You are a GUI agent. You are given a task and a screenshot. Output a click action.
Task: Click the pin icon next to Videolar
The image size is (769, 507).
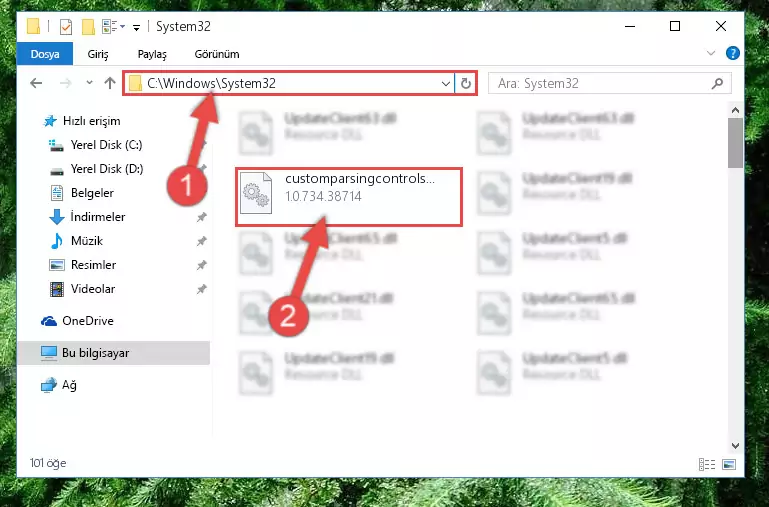tap(202, 289)
